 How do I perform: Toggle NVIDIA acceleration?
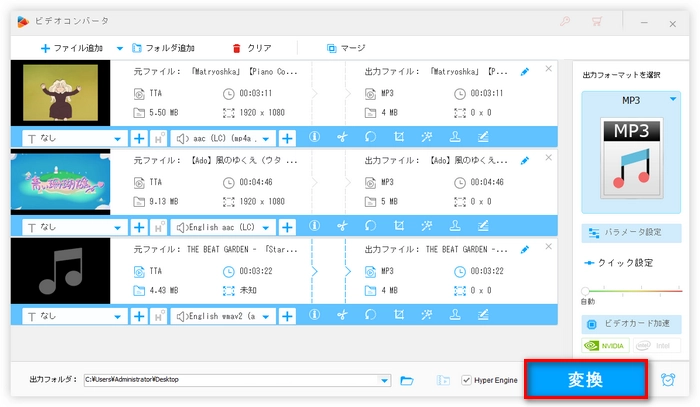pos(605,345)
